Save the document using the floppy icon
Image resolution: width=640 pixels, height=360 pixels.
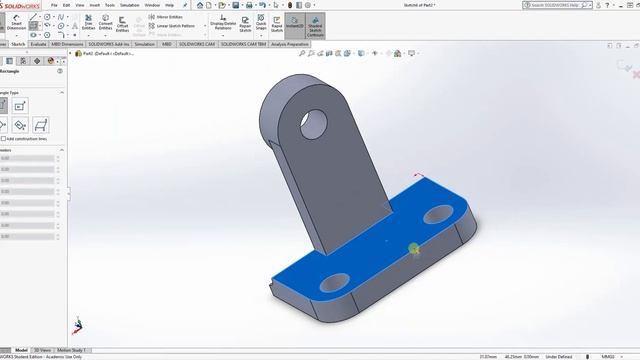point(236,5)
